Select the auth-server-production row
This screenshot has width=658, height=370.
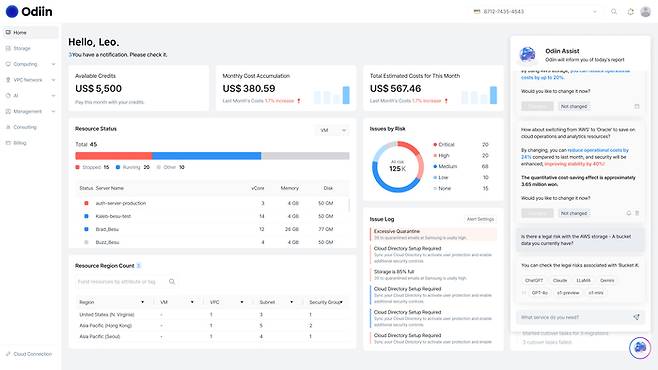(x=212, y=203)
